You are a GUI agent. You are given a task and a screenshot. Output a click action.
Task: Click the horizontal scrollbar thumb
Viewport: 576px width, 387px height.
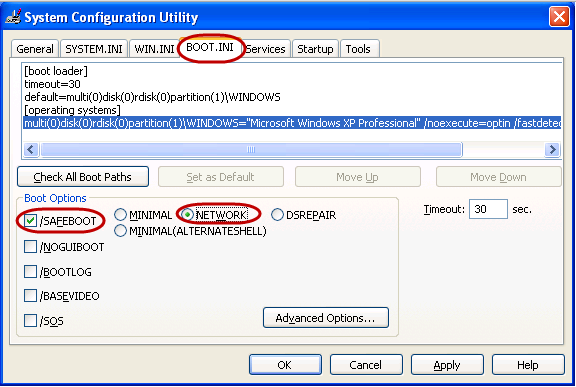tap(251, 149)
